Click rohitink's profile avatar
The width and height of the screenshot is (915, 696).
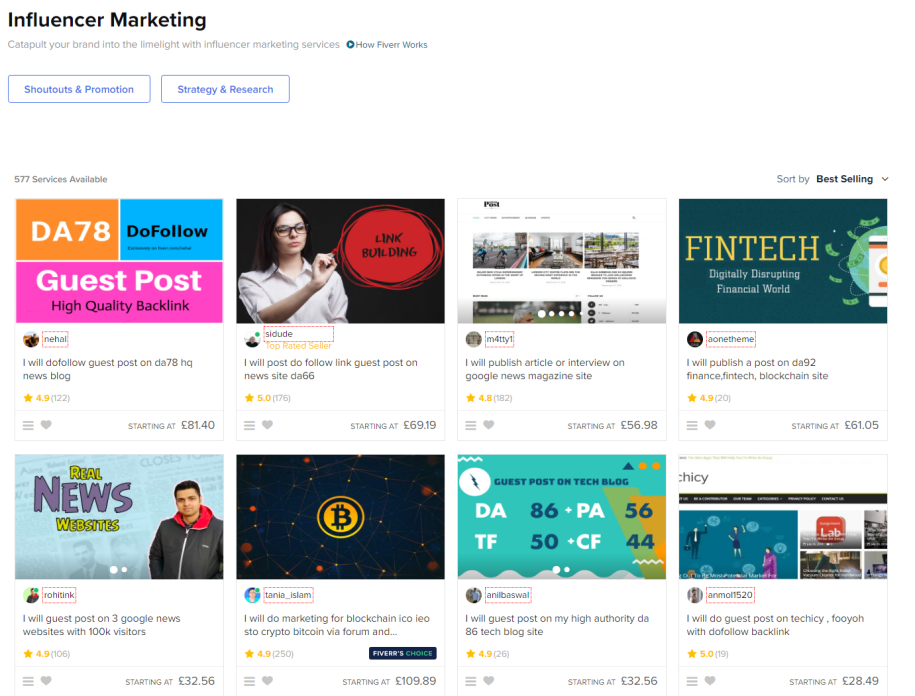pyautogui.click(x=31, y=595)
